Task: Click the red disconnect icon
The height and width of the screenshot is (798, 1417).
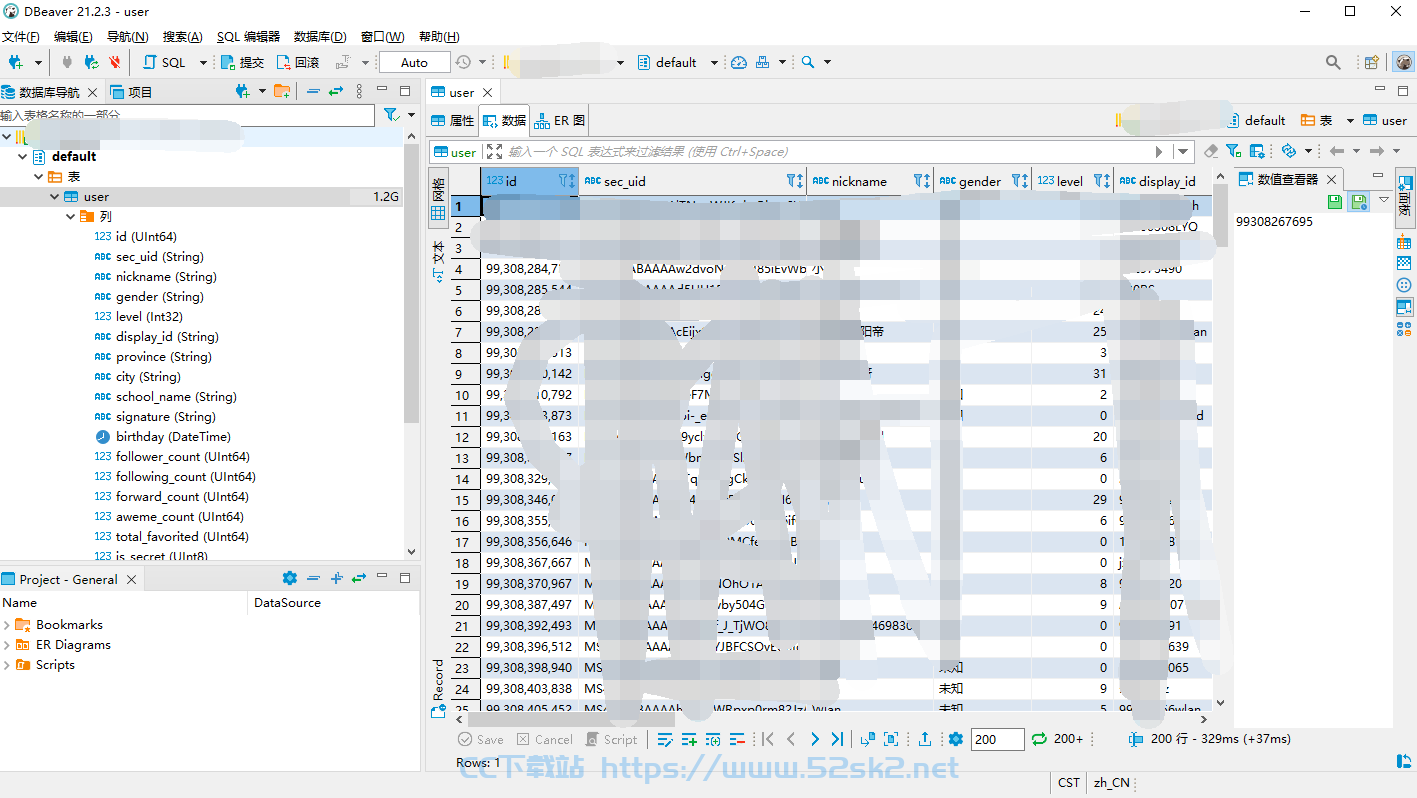Action: click(114, 62)
